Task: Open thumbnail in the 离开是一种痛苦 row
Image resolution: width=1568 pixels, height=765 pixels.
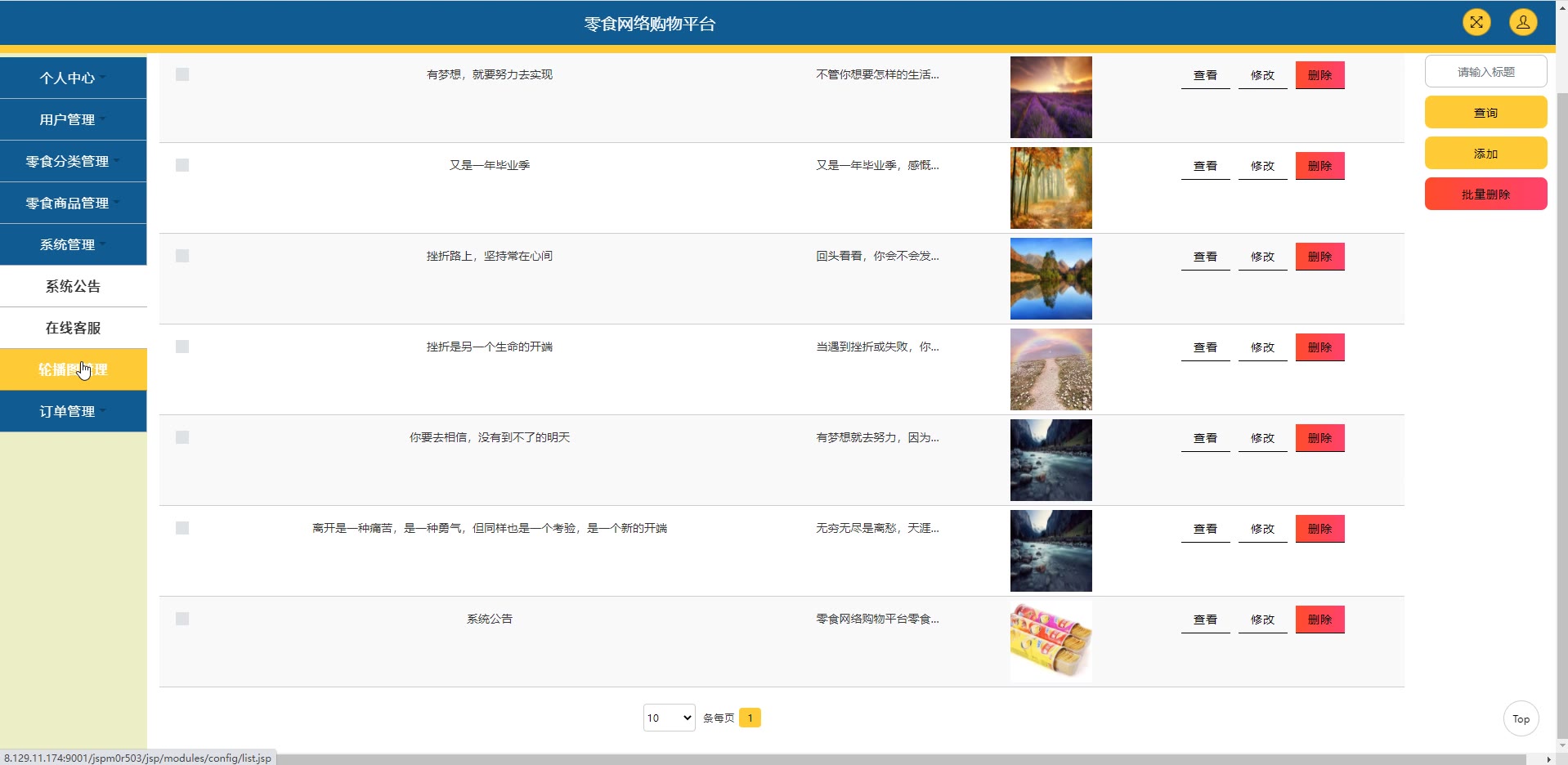Action: [1051, 551]
